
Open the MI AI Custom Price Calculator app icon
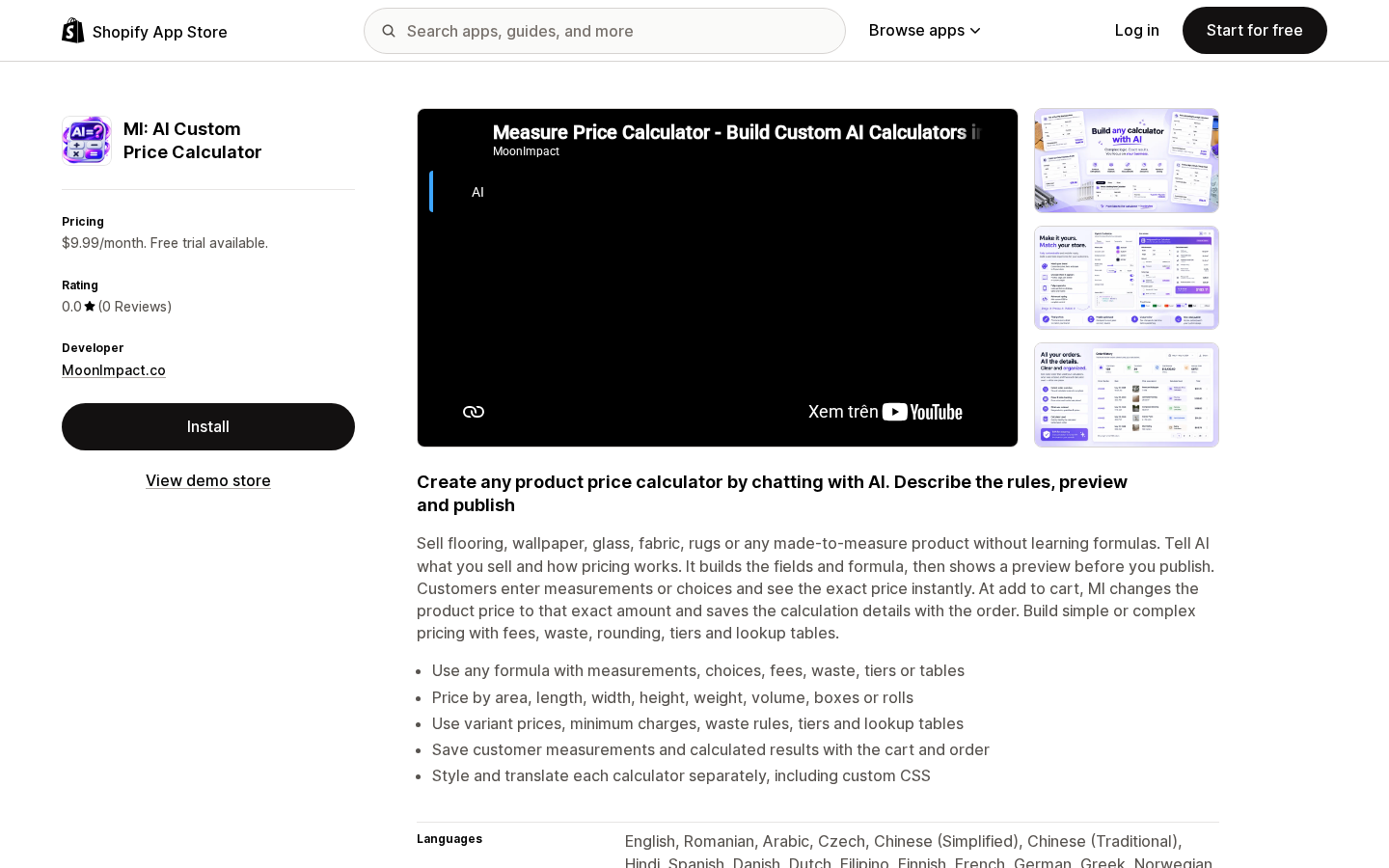point(87,141)
